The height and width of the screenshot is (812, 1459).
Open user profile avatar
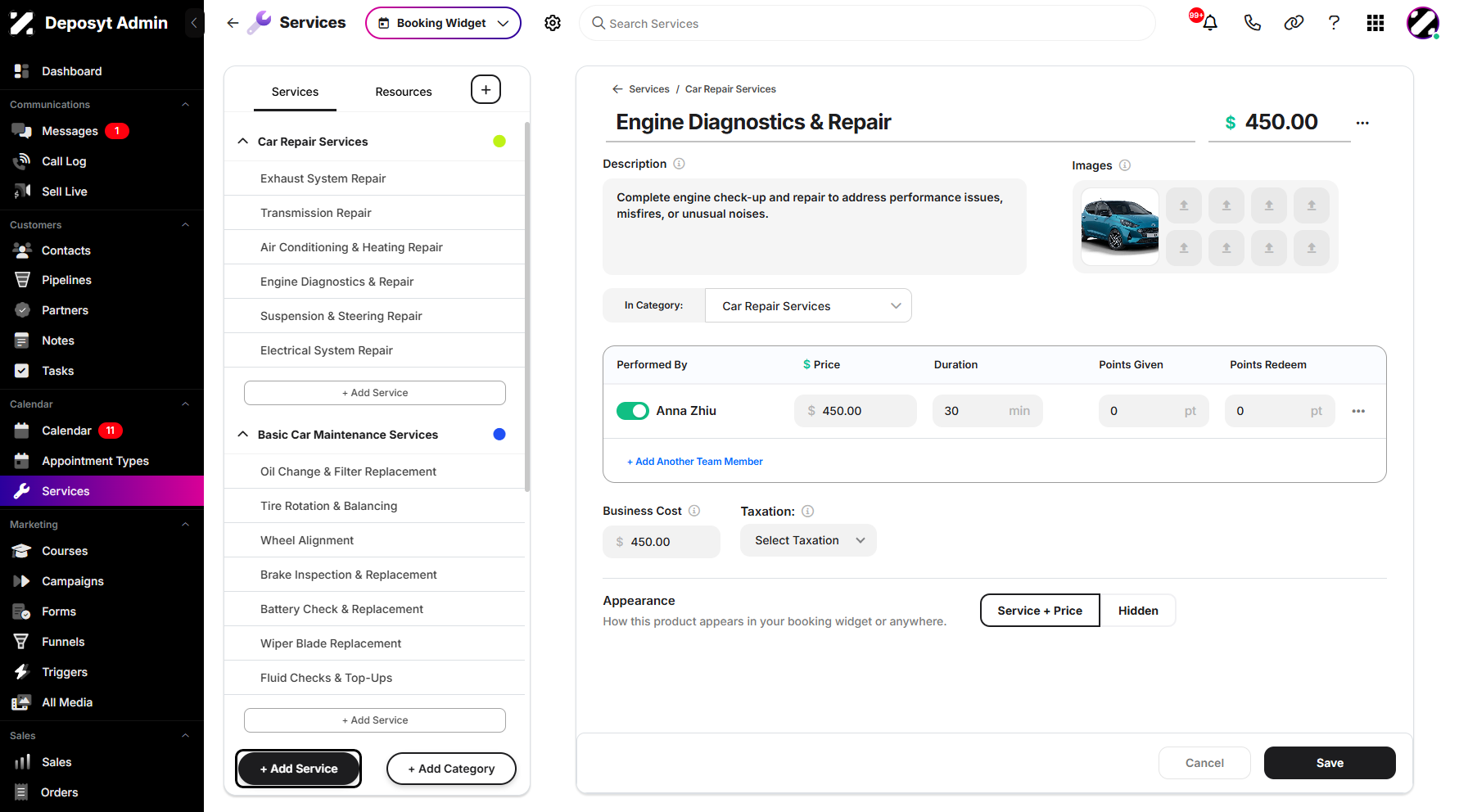(x=1423, y=23)
